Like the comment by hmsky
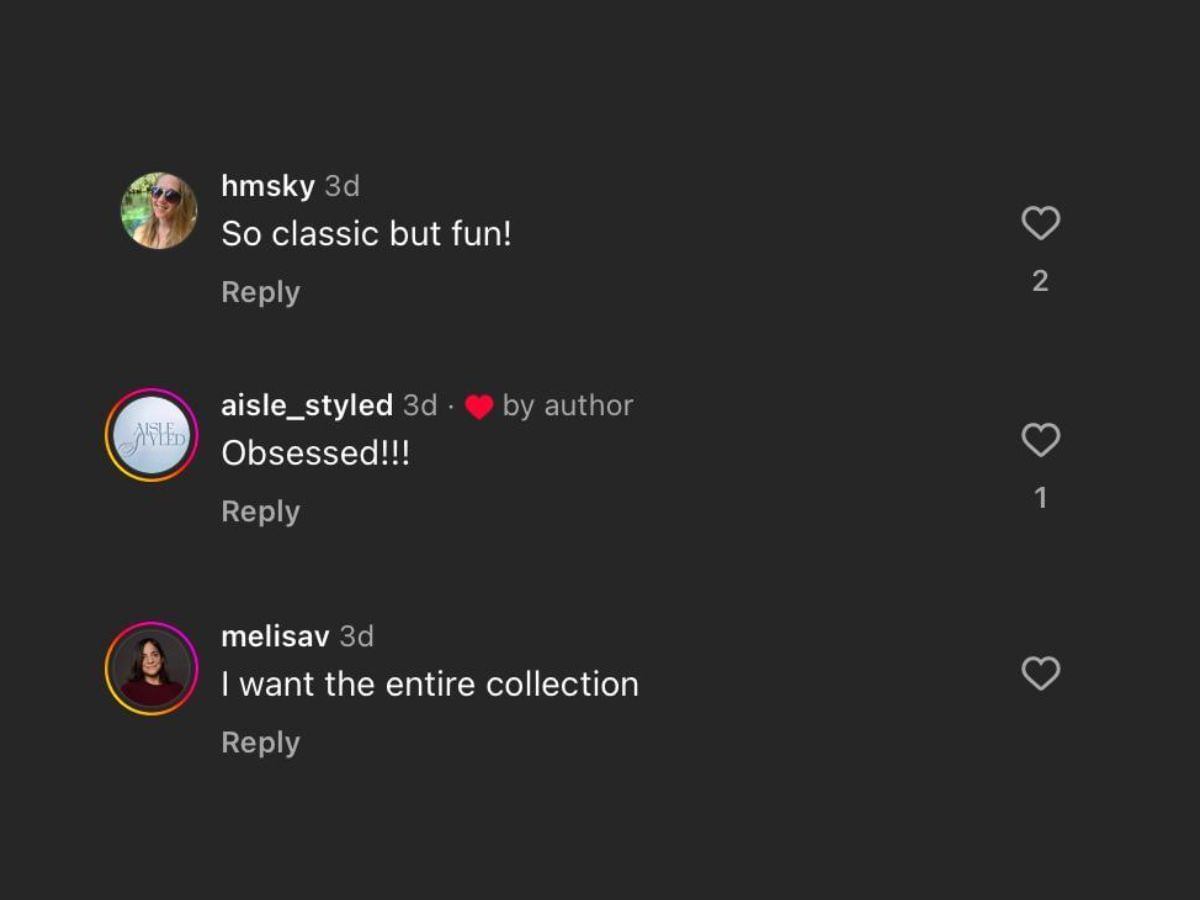The width and height of the screenshot is (1200, 900). click(1040, 222)
